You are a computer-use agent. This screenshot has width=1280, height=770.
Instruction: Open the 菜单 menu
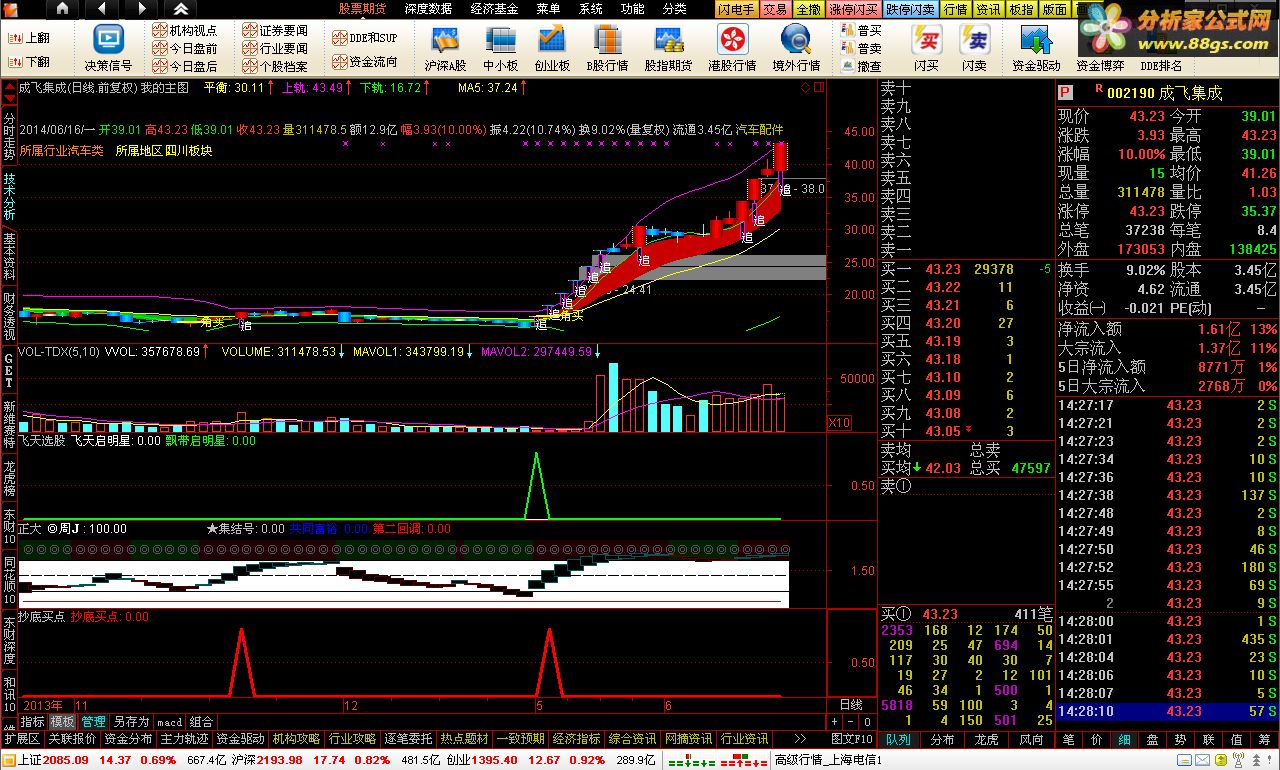(548, 9)
